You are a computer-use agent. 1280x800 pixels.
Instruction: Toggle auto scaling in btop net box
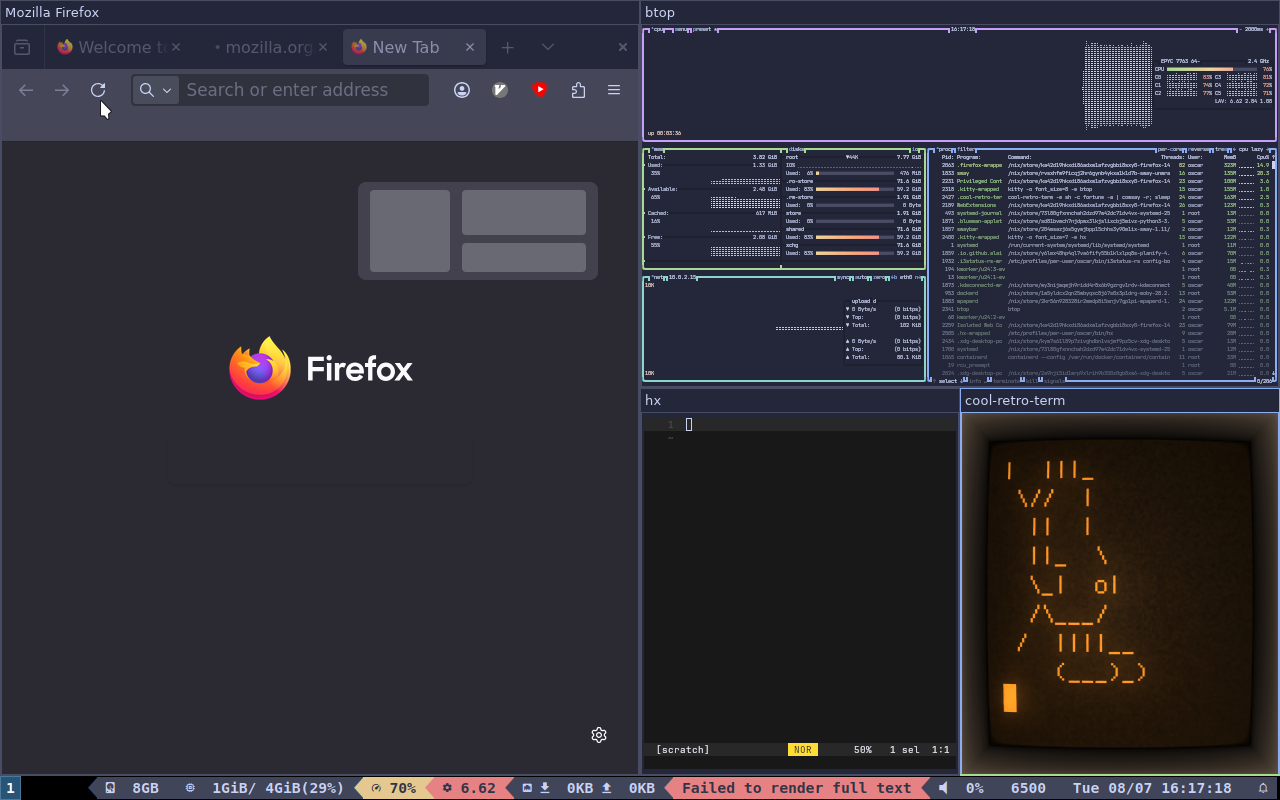pyautogui.click(x=862, y=277)
